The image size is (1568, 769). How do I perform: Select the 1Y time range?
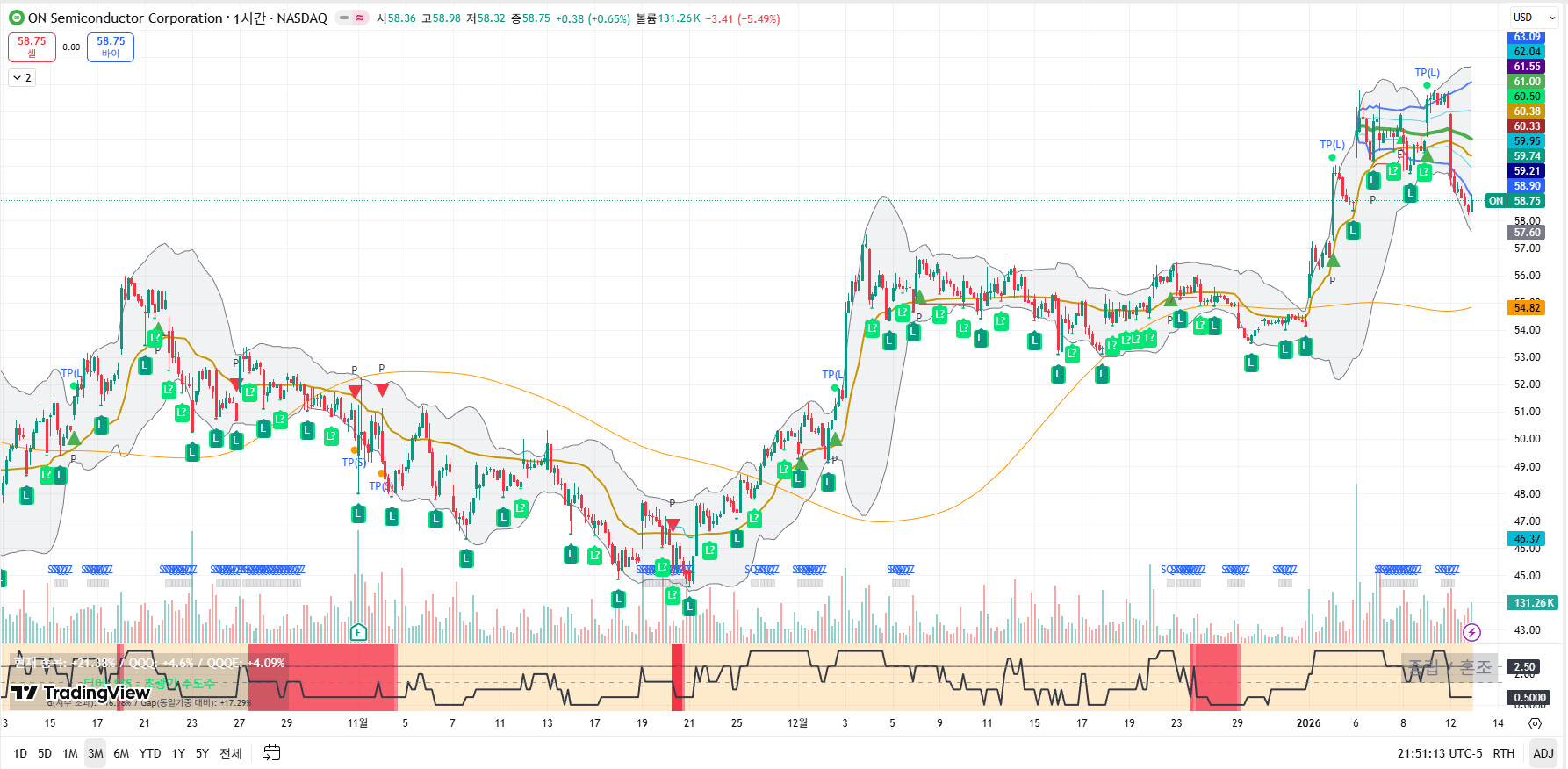178,753
